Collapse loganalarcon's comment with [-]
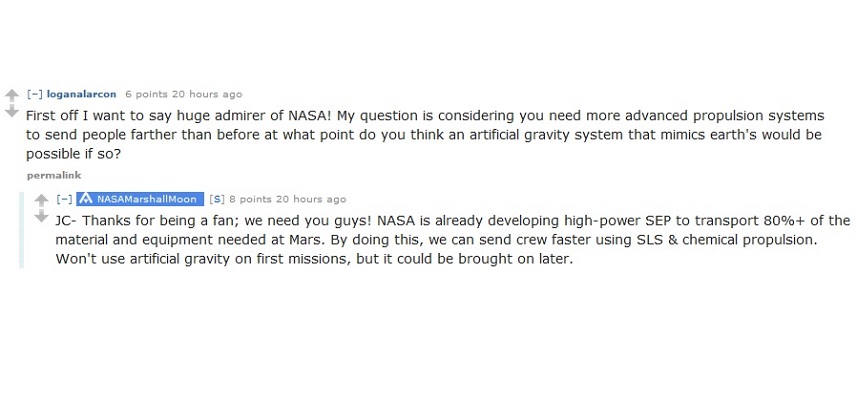Image resolution: width=857 pixels, height=400 pixels. (x=34, y=95)
